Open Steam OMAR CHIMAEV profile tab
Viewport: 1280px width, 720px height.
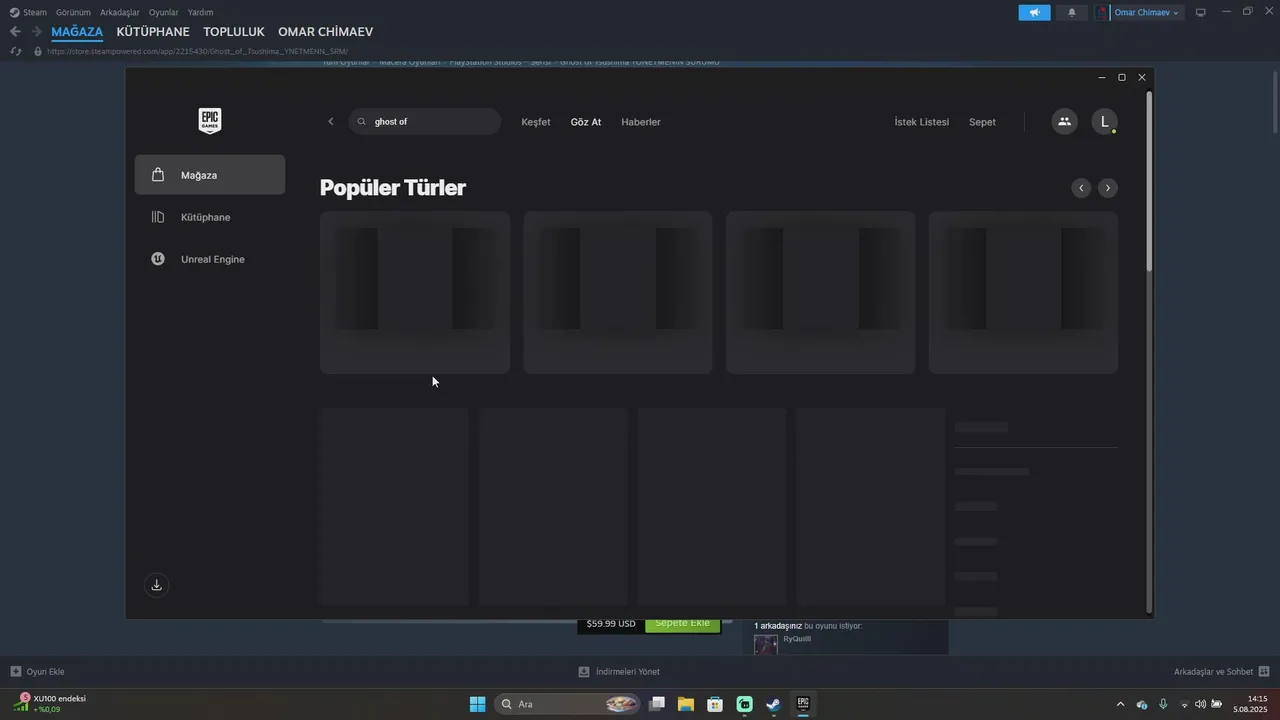coord(325,32)
